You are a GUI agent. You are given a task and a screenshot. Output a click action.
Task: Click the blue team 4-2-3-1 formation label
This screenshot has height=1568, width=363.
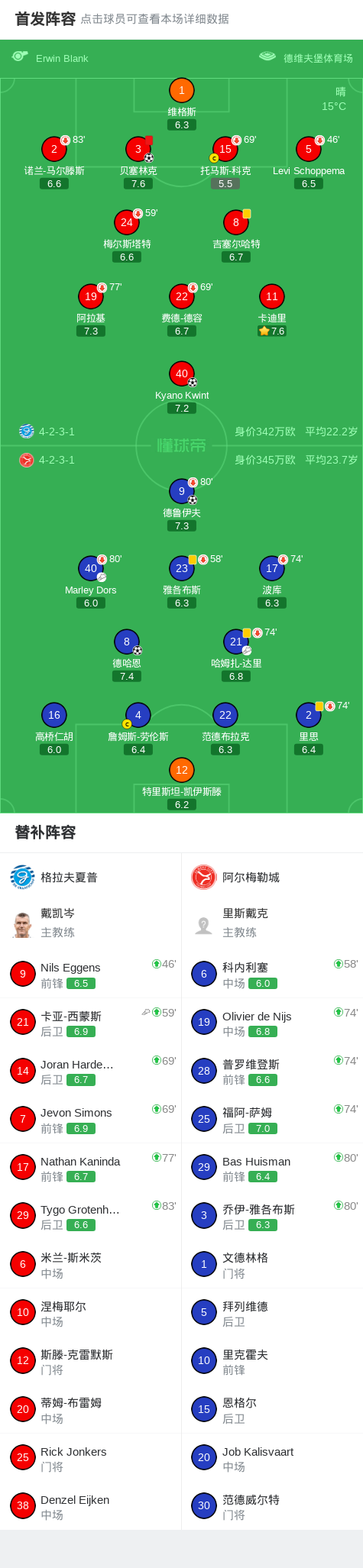[57, 432]
